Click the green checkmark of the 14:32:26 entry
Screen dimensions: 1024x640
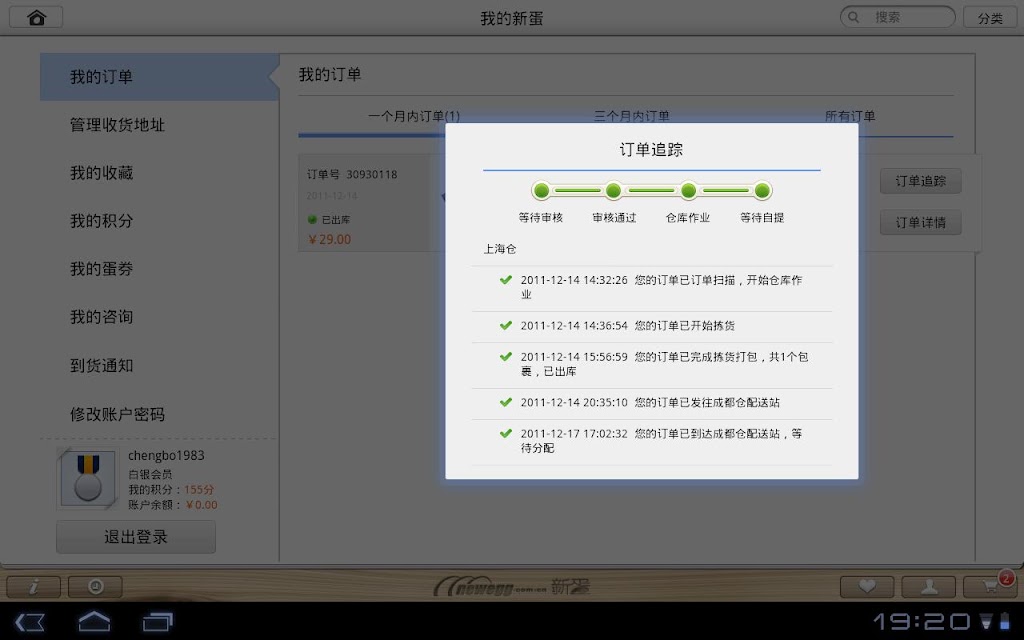(505, 280)
